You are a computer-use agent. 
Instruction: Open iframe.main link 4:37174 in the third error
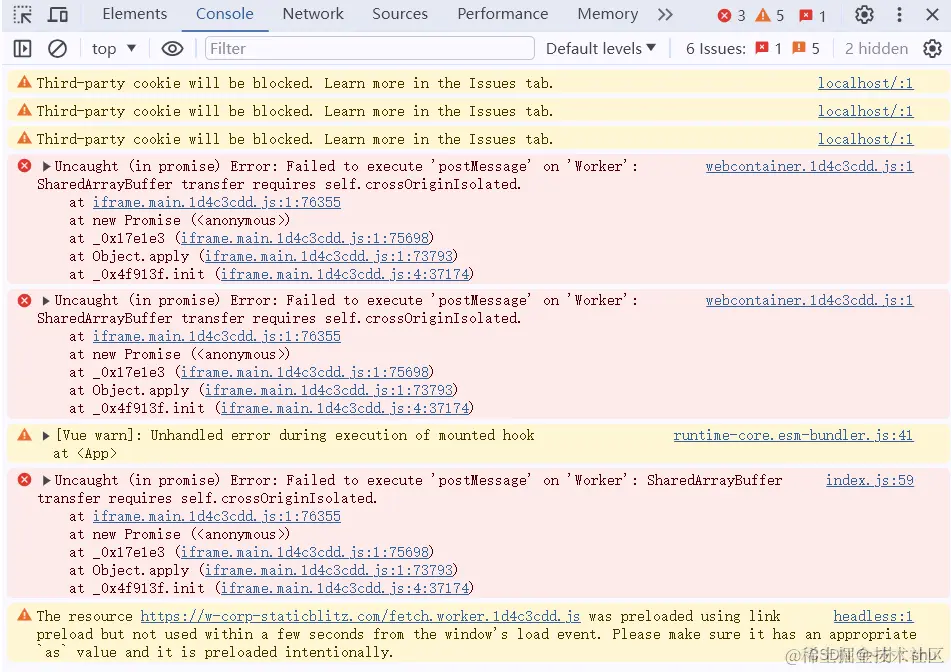coord(345,588)
